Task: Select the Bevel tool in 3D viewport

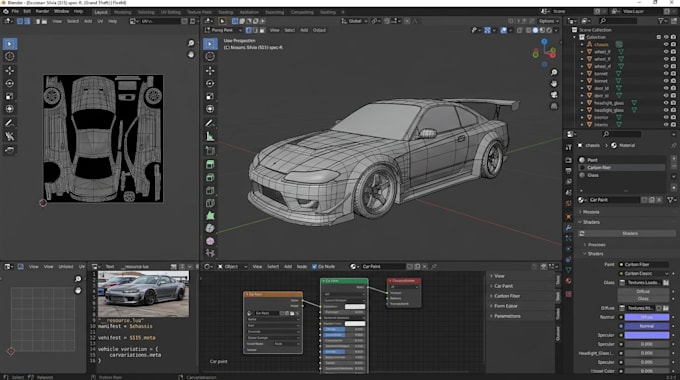Action: 210,190
